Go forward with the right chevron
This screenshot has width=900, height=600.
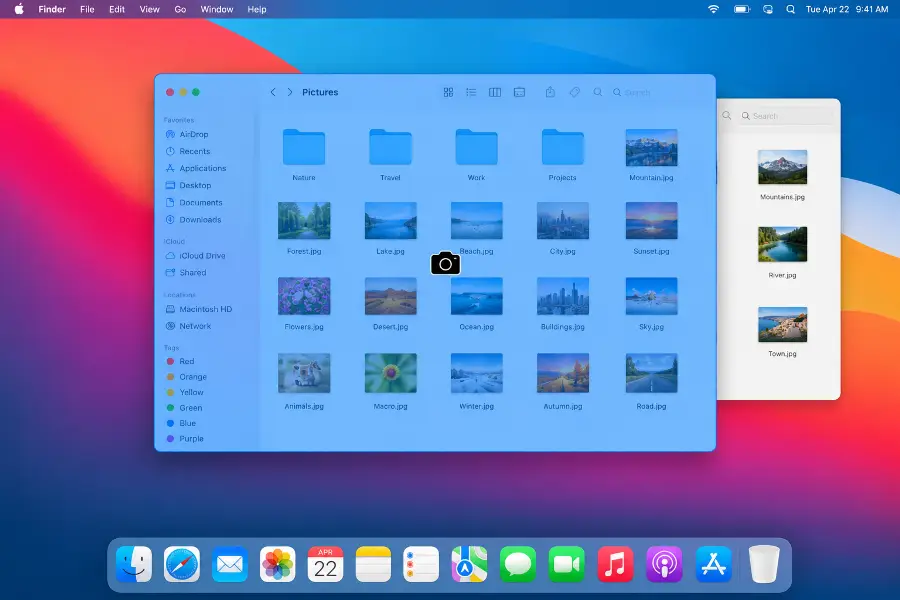coord(290,92)
